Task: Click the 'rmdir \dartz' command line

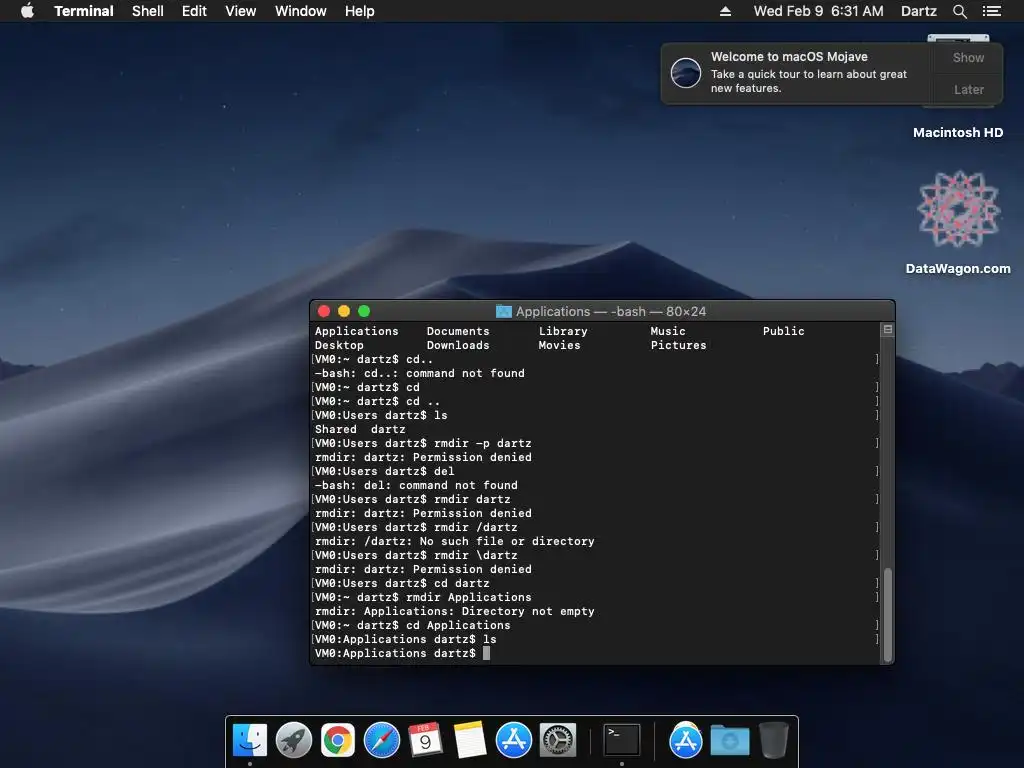Action: pos(416,555)
